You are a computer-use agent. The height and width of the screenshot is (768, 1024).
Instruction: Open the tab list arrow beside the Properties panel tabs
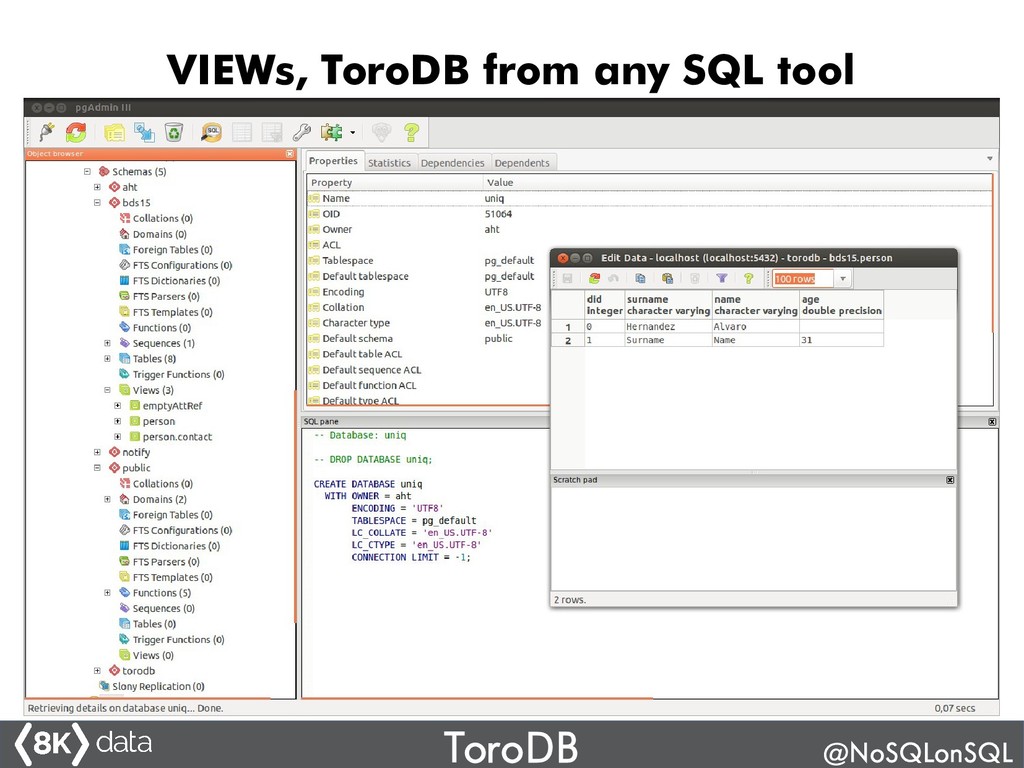click(989, 159)
